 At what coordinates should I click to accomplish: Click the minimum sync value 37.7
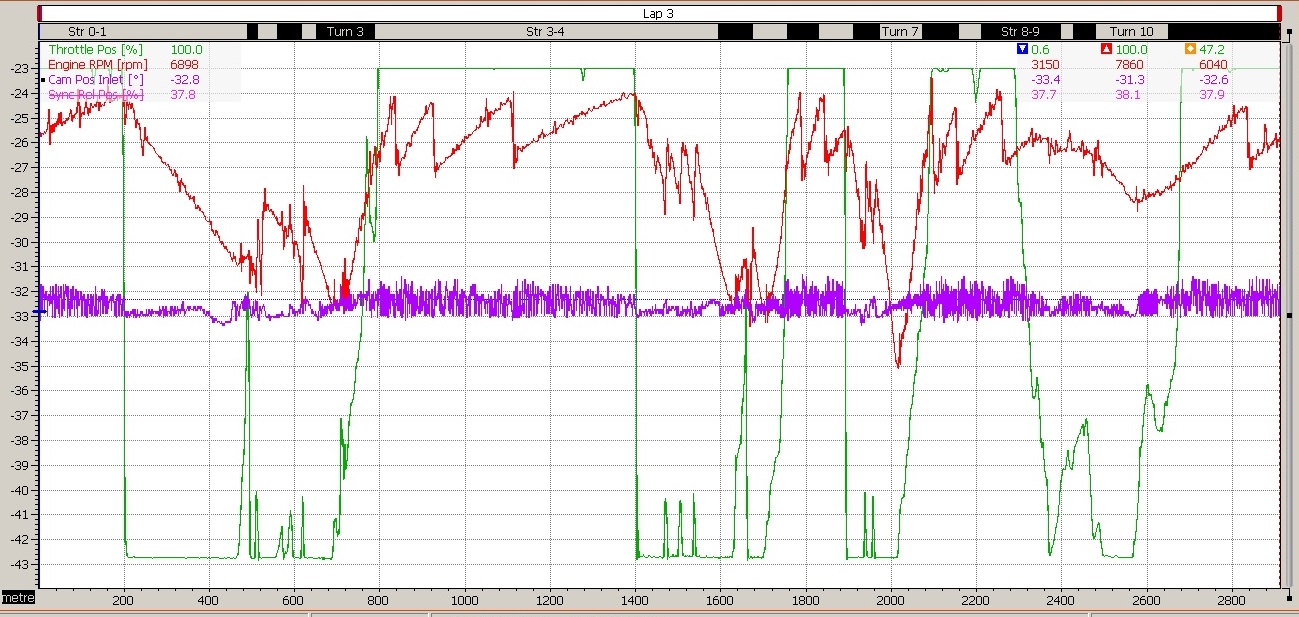click(x=1045, y=95)
